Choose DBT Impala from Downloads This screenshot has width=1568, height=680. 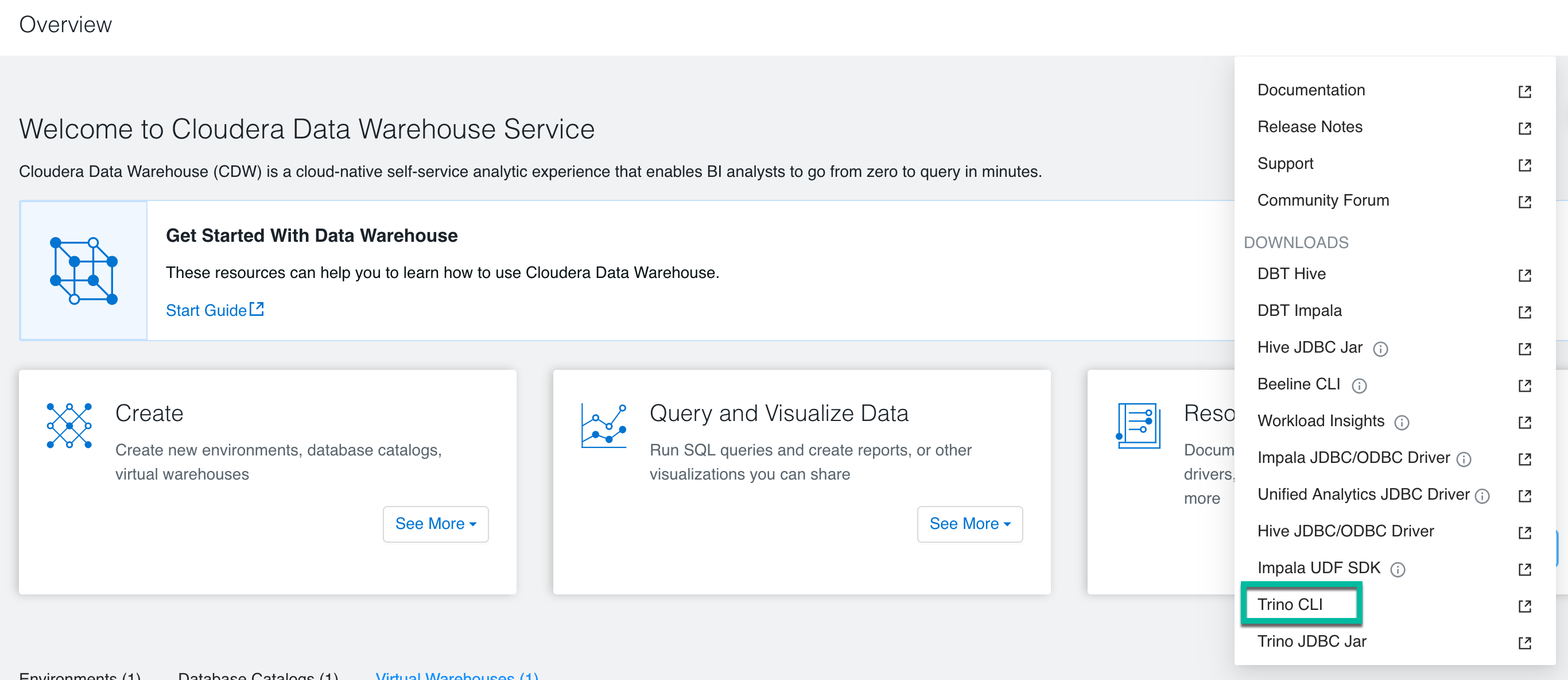[x=1299, y=310]
